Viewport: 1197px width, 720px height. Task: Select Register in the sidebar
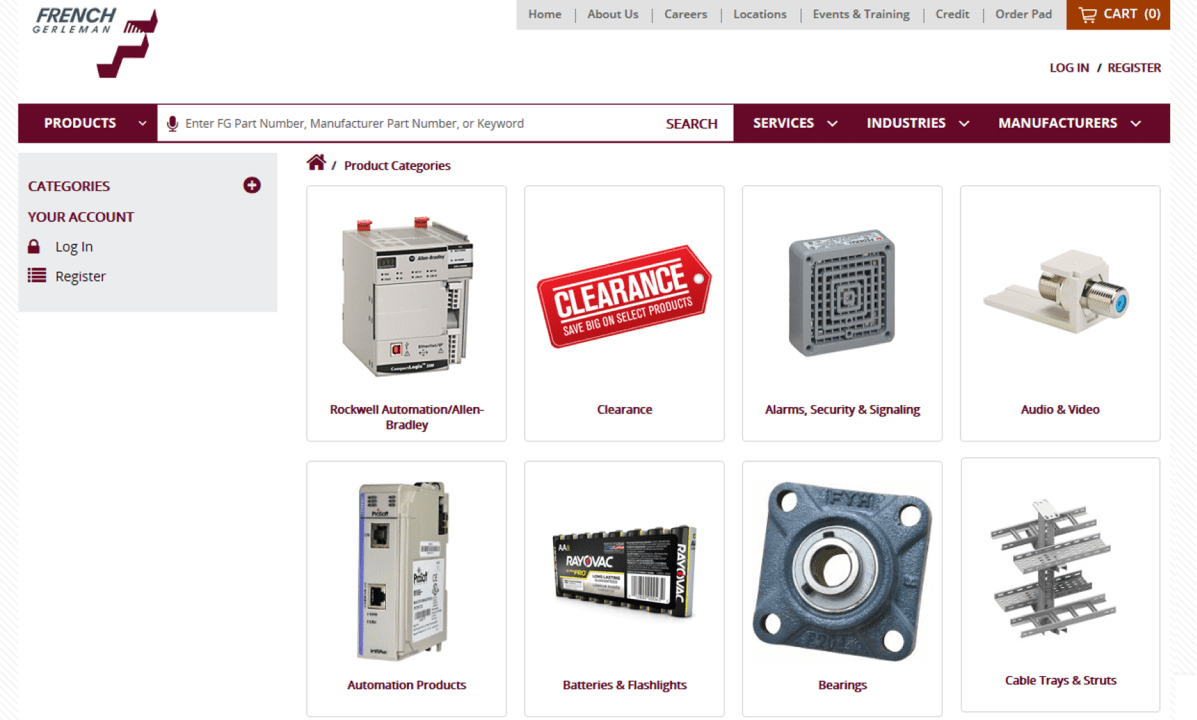[80, 276]
